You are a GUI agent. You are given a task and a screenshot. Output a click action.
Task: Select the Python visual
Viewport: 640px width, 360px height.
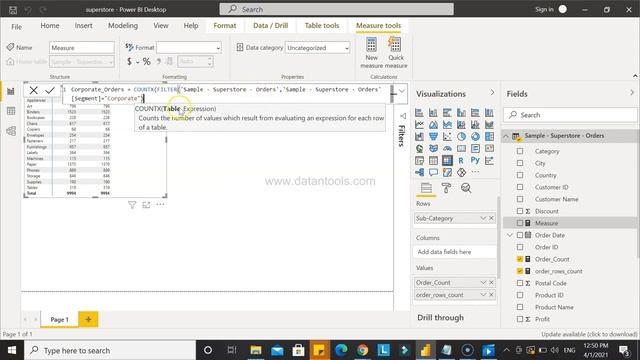click(x=475, y=160)
